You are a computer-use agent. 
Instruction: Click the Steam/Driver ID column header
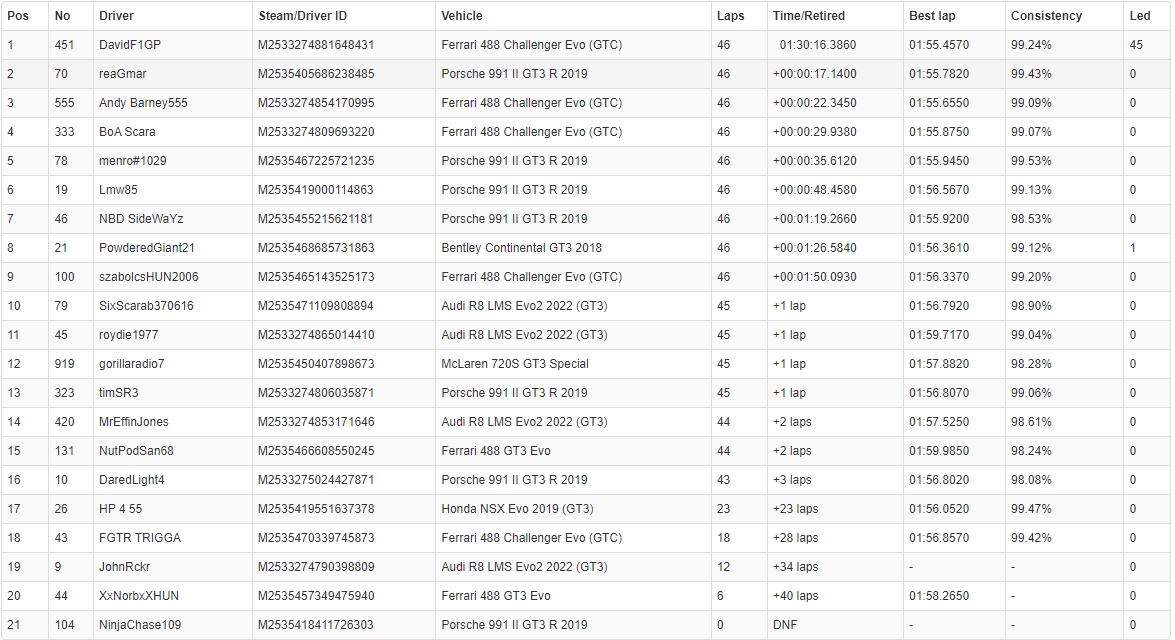pyautogui.click(x=303, y=16)
